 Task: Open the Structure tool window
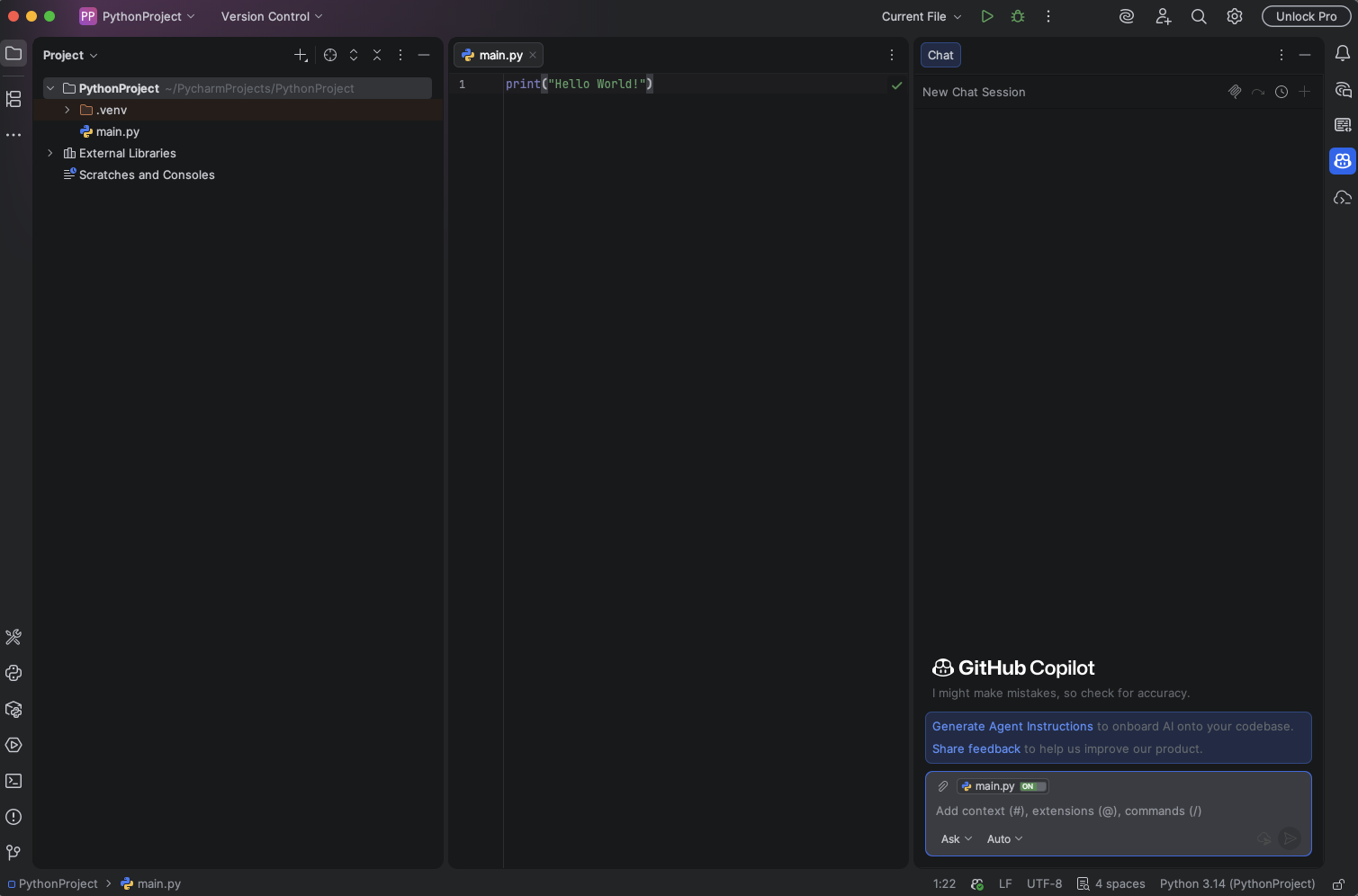pyautogui.click(x=13, y=99)
